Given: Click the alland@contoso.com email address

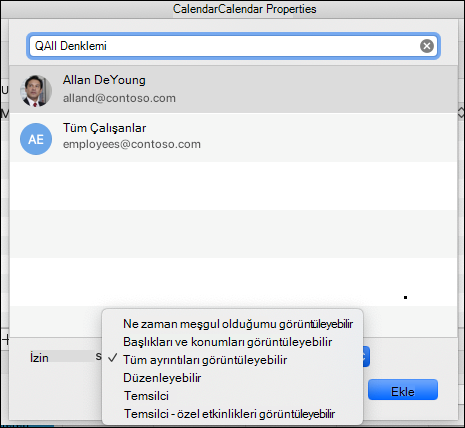Looking at the screenshot, I should tap(119, 98).
